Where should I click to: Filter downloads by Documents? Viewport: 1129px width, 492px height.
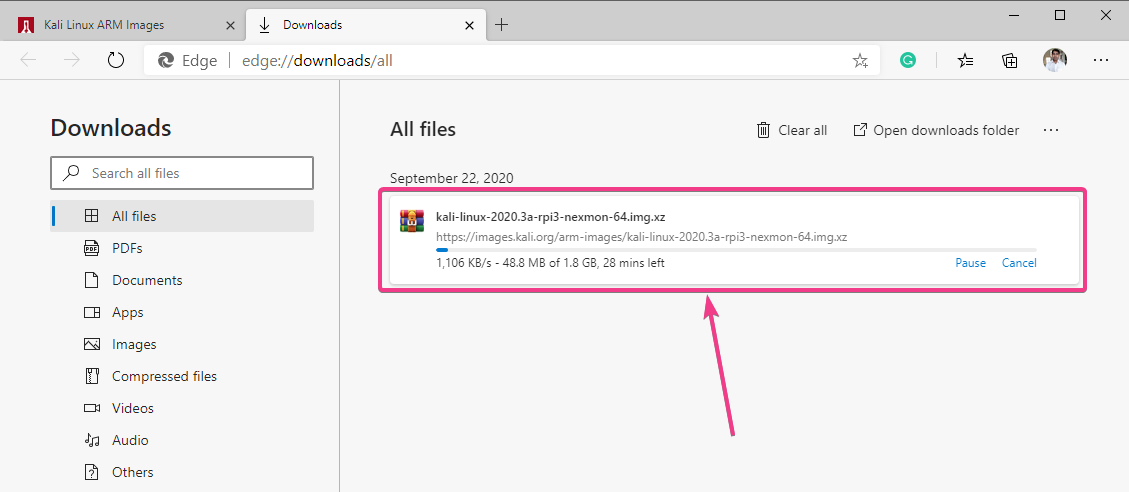(x=182, y=280)
